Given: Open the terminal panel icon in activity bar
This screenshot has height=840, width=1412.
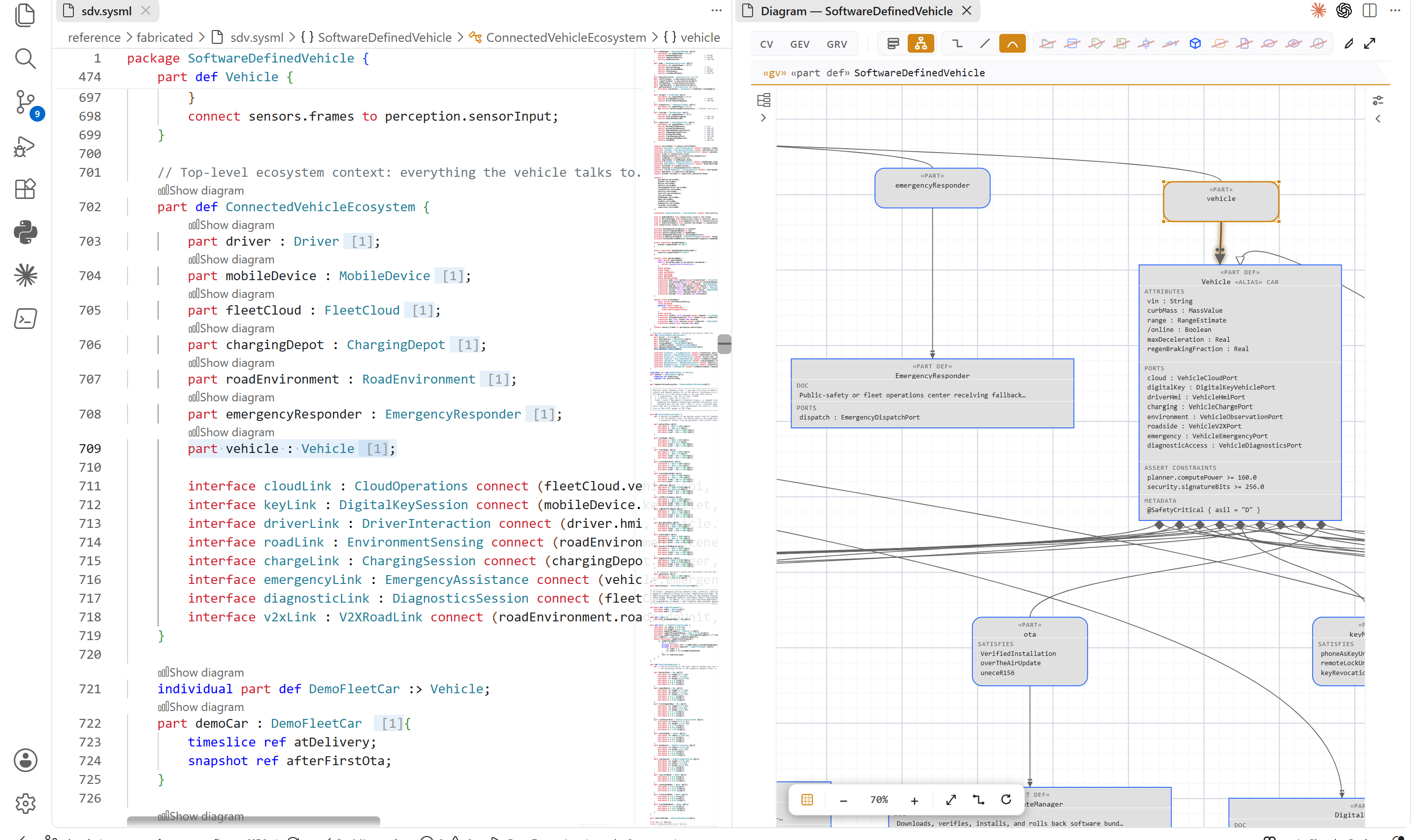Looking at the screenshot, I should coord(25,319).
